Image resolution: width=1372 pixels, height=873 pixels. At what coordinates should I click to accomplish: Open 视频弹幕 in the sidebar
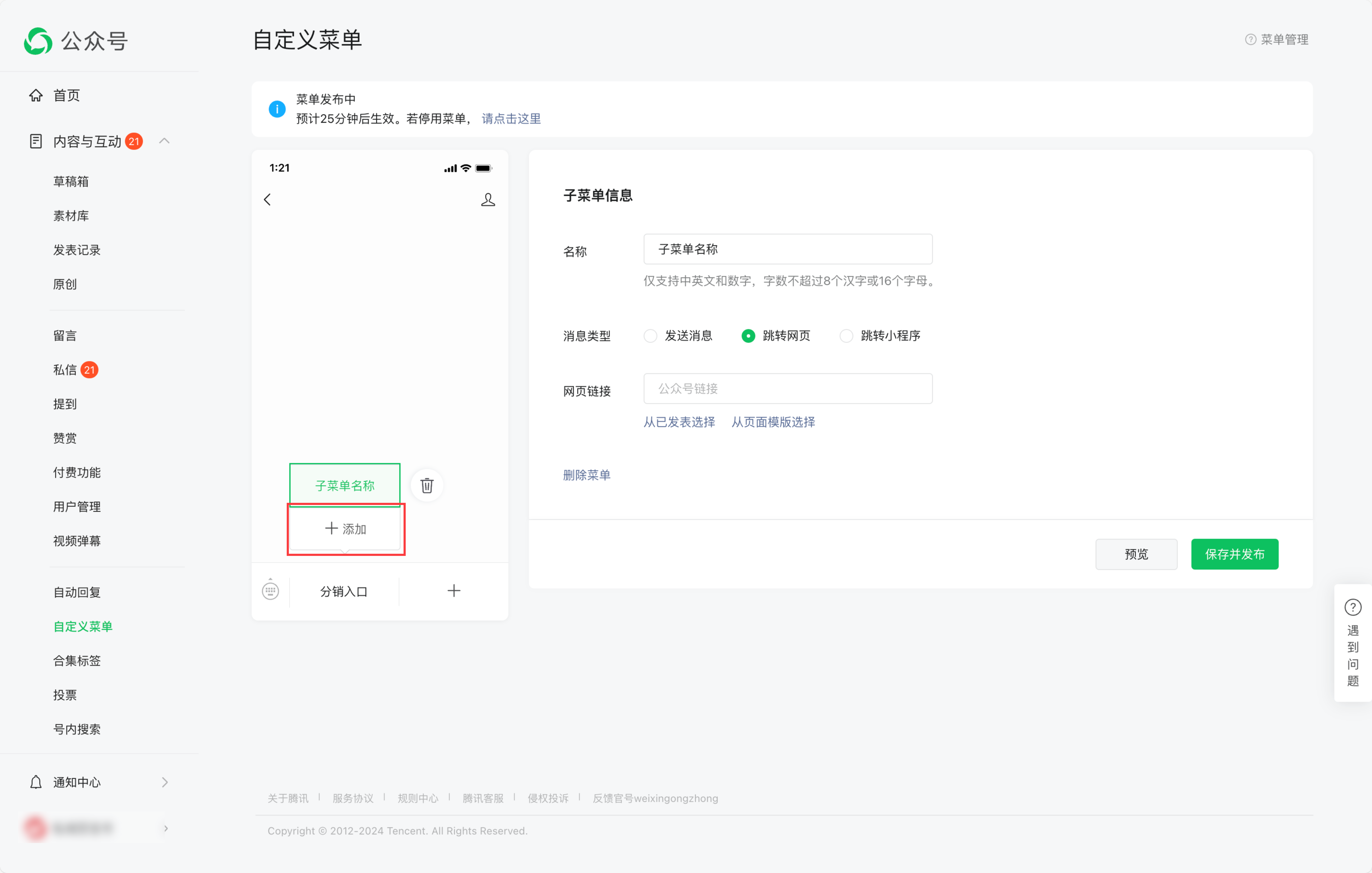pyautogui.click(x=77, y=541)
